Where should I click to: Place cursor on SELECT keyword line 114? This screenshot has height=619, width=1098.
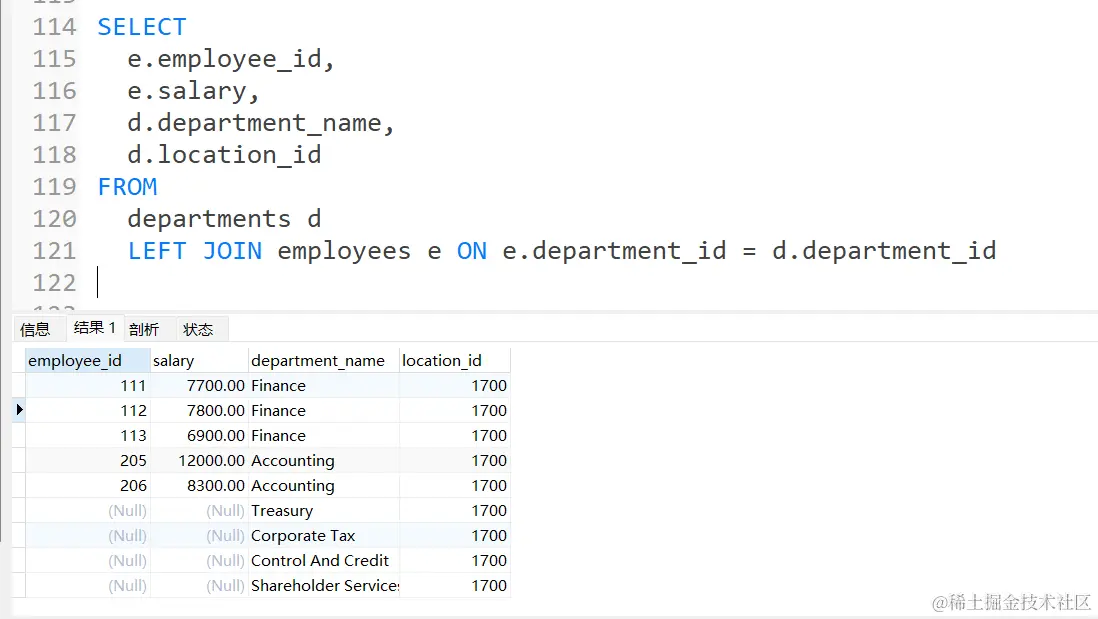(141, 27)
